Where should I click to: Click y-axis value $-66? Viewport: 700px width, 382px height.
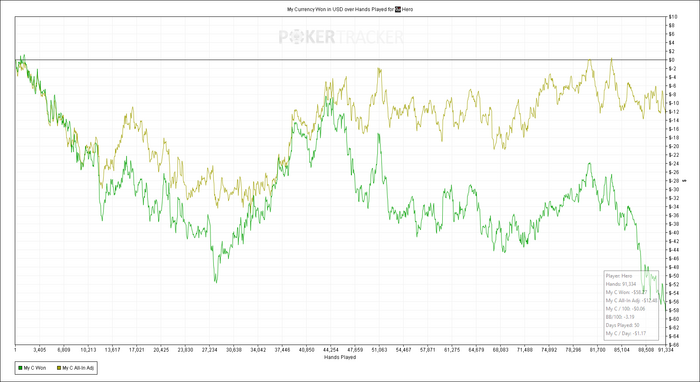(674, 345)
